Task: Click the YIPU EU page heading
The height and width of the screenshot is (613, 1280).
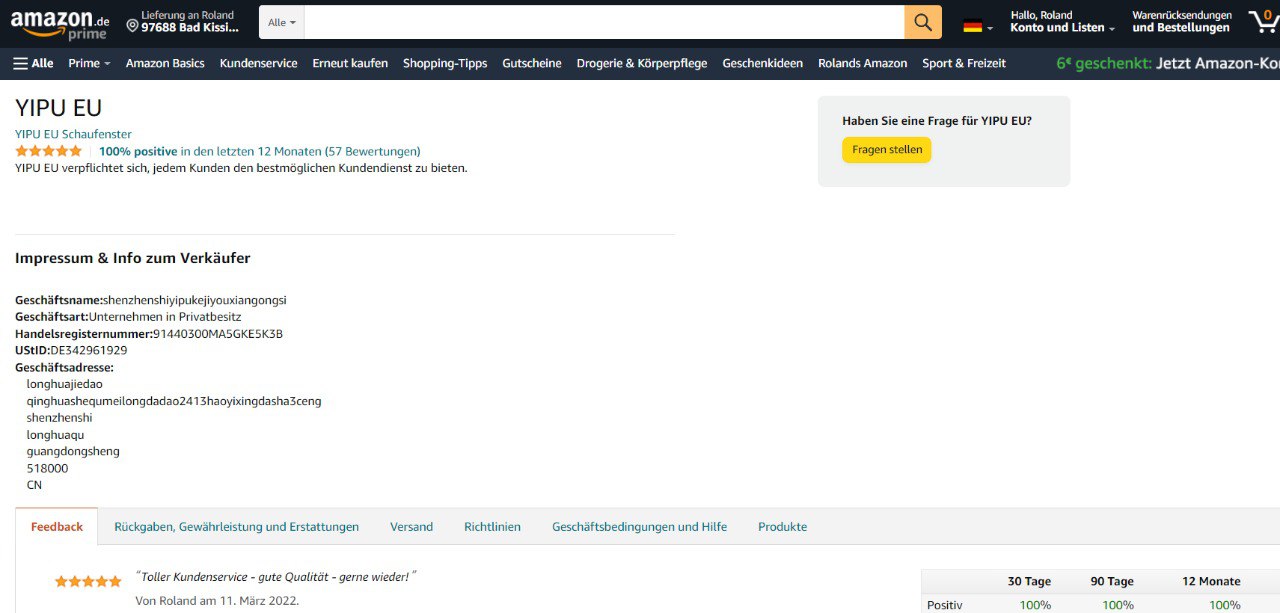Action: coord(58,108)
